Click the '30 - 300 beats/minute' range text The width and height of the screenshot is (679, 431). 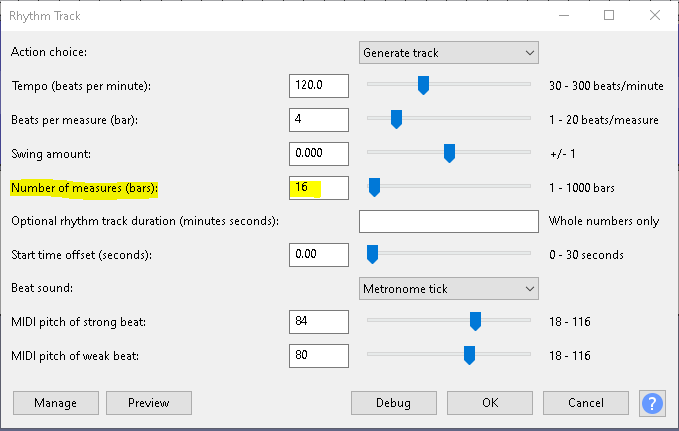pos(606,86)
